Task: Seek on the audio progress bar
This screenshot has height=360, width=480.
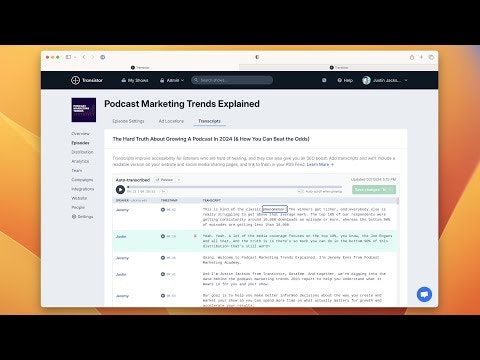Action: pos(235,187)
